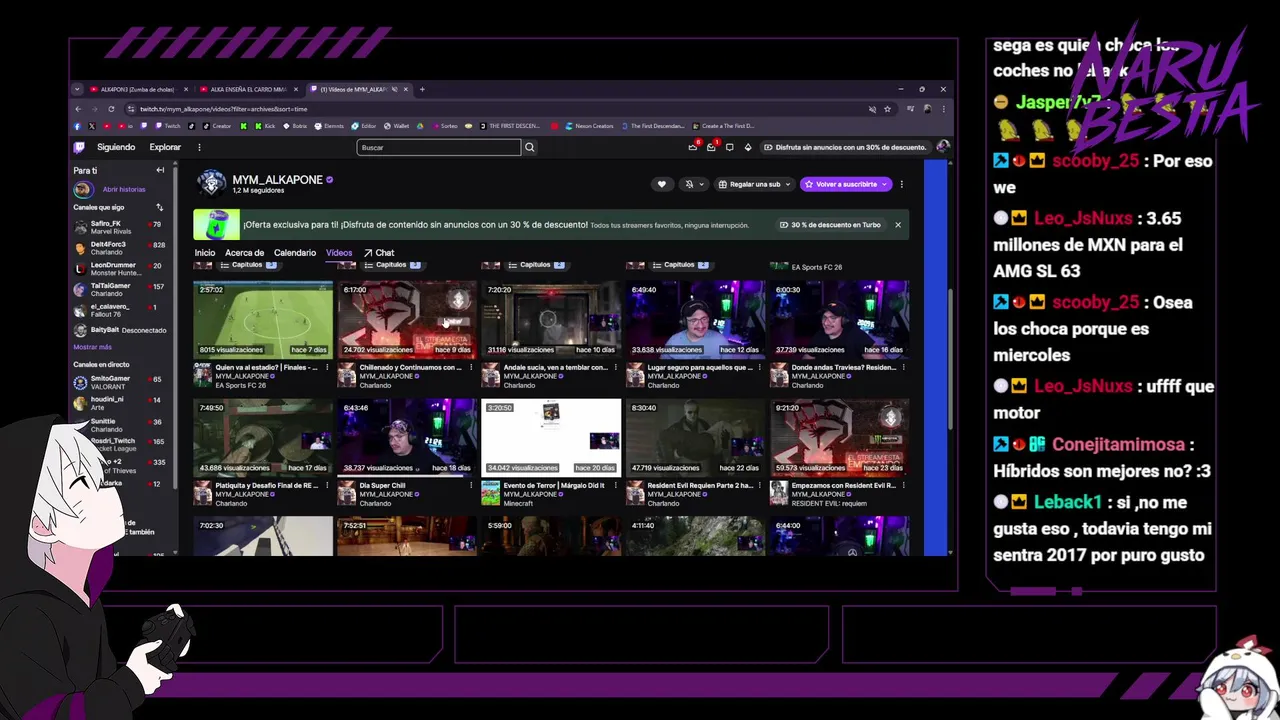Image resolution: width=1280 pixels, height=720 pixels.
Task: Open the 2:57:02 football stadium video thumbnail
Action: coord(263,319)
